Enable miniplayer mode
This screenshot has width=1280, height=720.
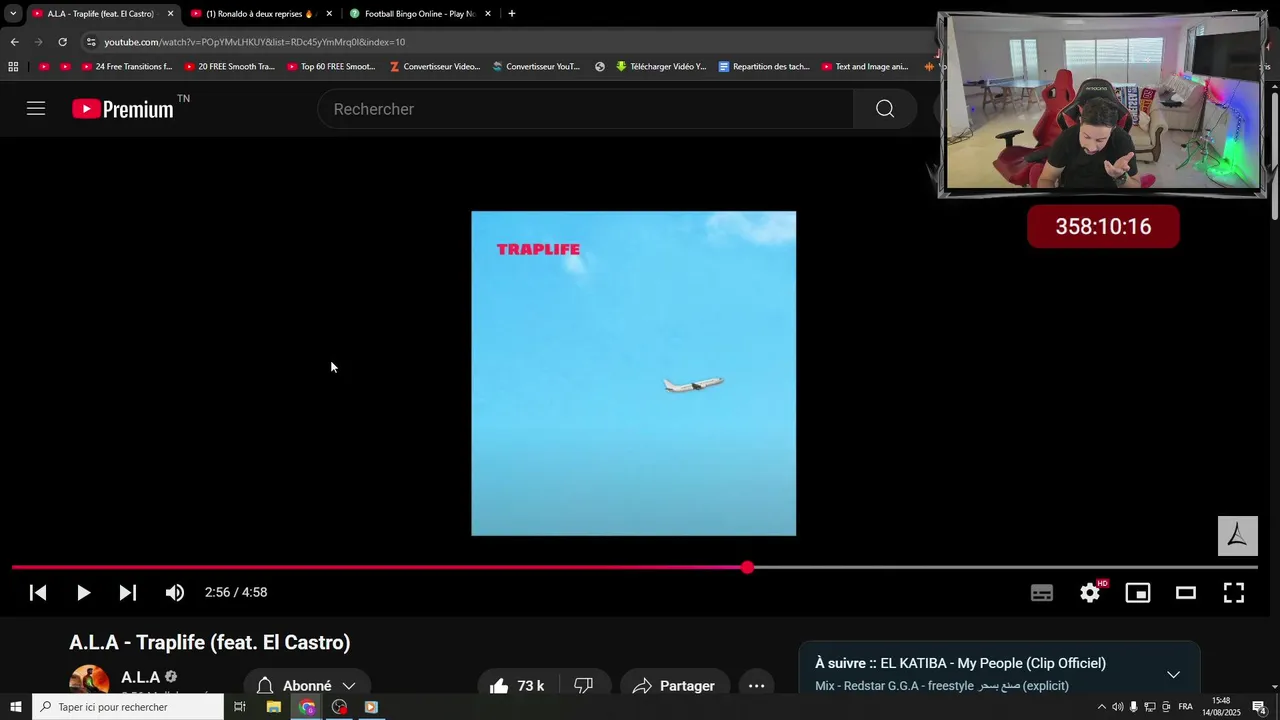click(x=1138, y=592)
